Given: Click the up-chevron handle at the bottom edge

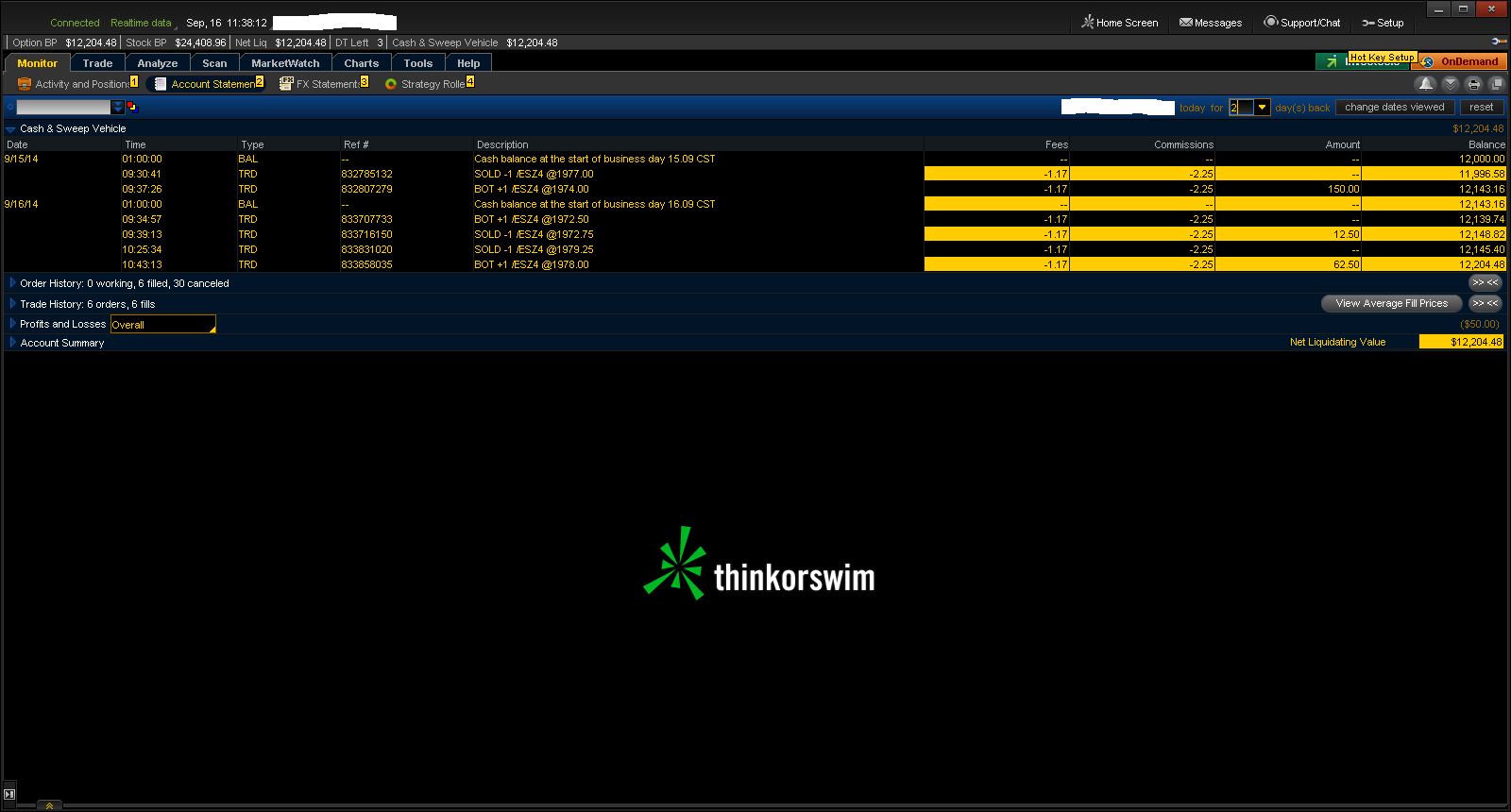Looking at the screenshot, I should (49, 805).
